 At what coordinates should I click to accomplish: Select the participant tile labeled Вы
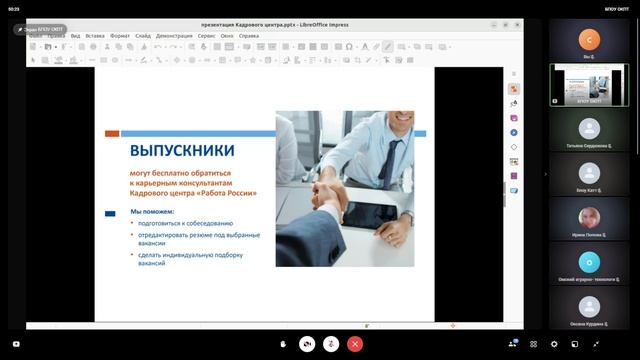[589, 40]
